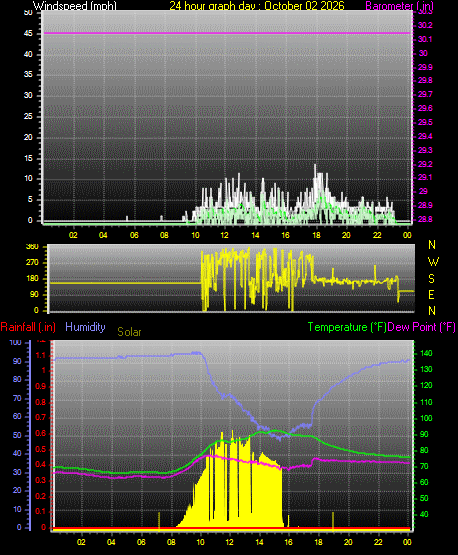Click the 100 value on green temperature axis
The width and height of the screenshot is (458, 555).
click(426, 418)
